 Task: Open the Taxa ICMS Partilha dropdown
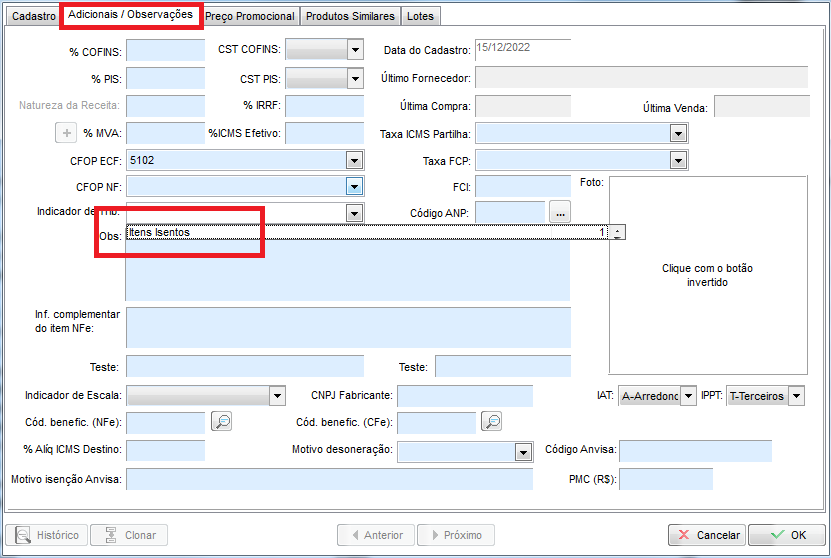(678, 133)
